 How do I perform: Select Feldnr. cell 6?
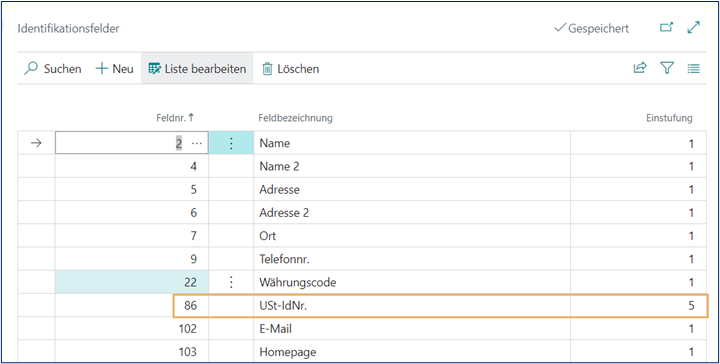132,213
